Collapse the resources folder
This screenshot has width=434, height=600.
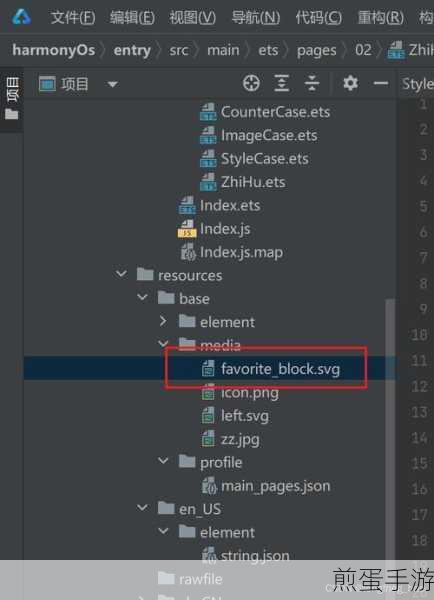click(121, 274)
